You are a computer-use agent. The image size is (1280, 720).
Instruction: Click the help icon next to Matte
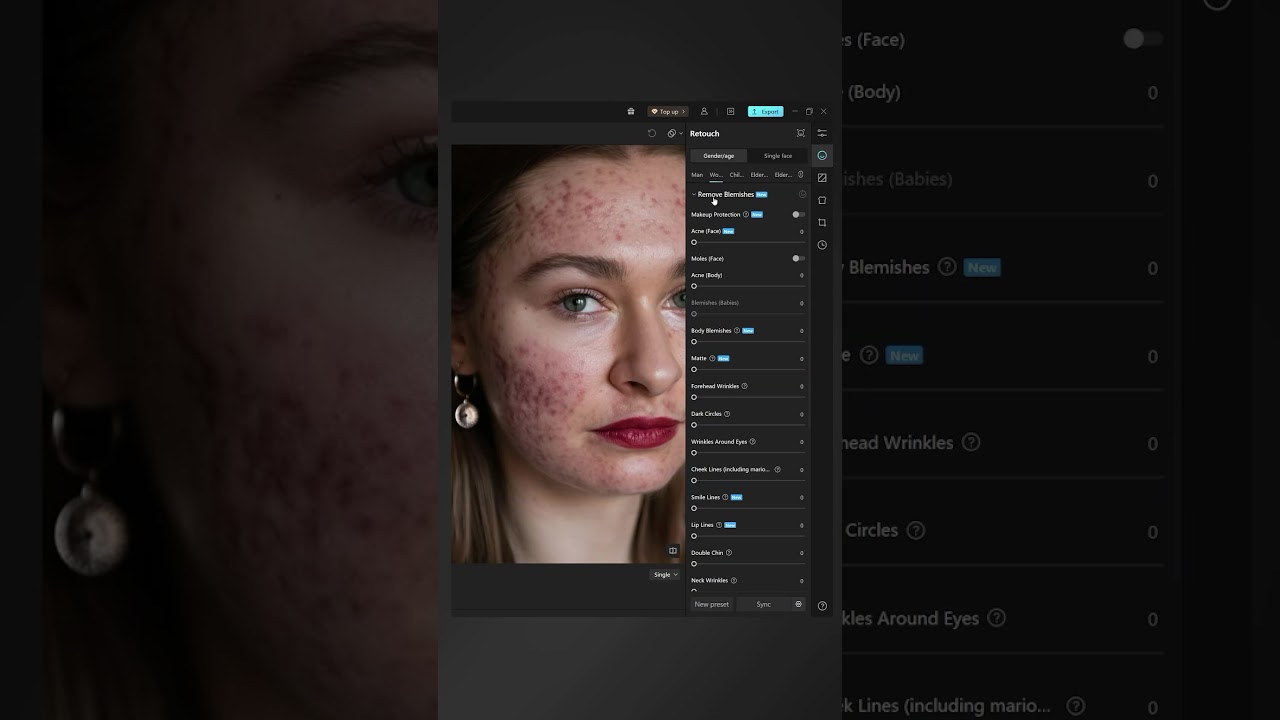[712, 358]
